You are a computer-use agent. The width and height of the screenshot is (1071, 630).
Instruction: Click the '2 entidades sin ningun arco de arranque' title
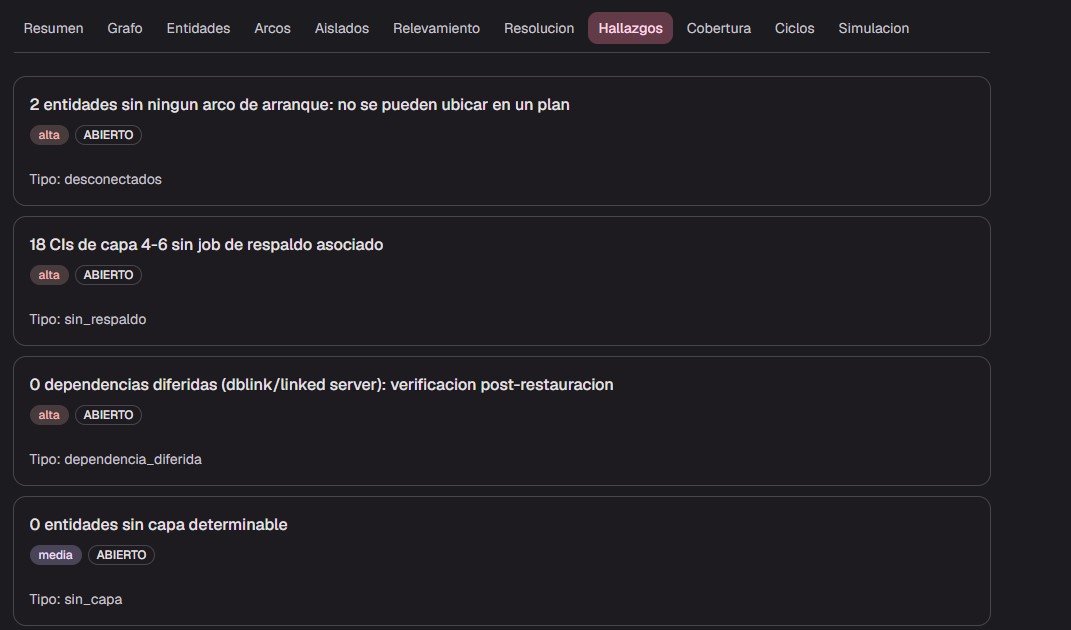(299, 105)
